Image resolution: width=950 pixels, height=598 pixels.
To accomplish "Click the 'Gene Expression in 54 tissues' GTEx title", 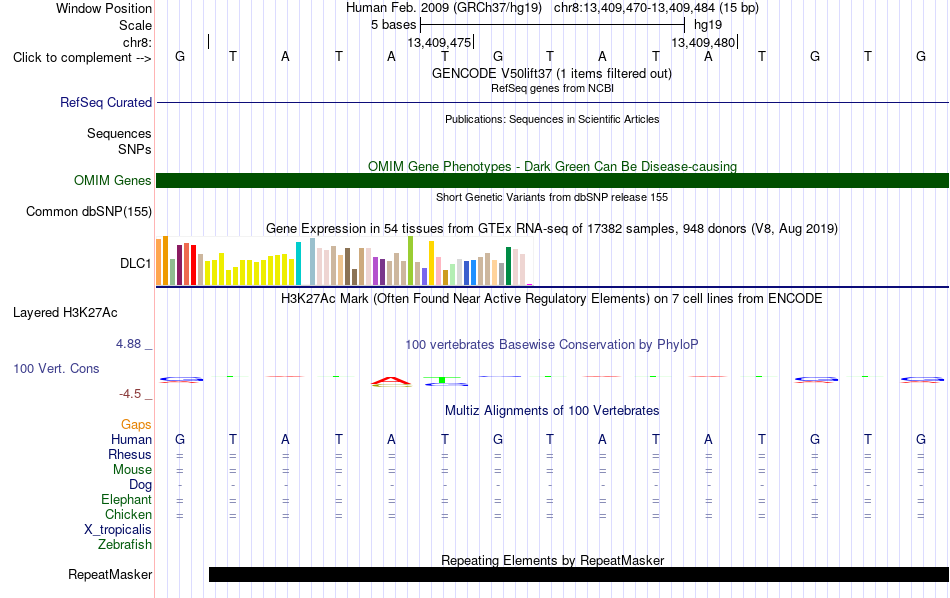I will point(552,228).
